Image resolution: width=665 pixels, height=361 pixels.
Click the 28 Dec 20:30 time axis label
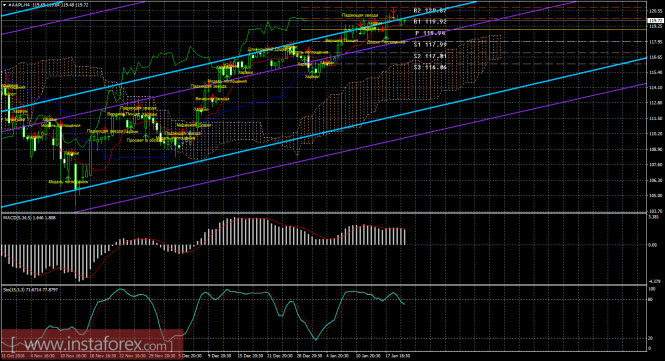(309, 356)
